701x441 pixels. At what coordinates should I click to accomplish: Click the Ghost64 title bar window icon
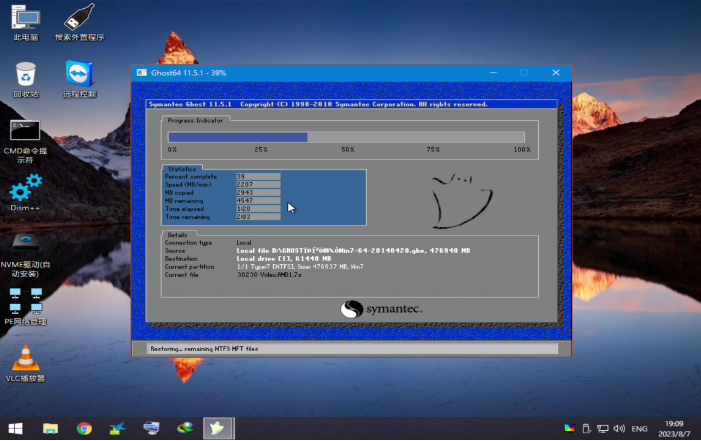tap(142, 72)
